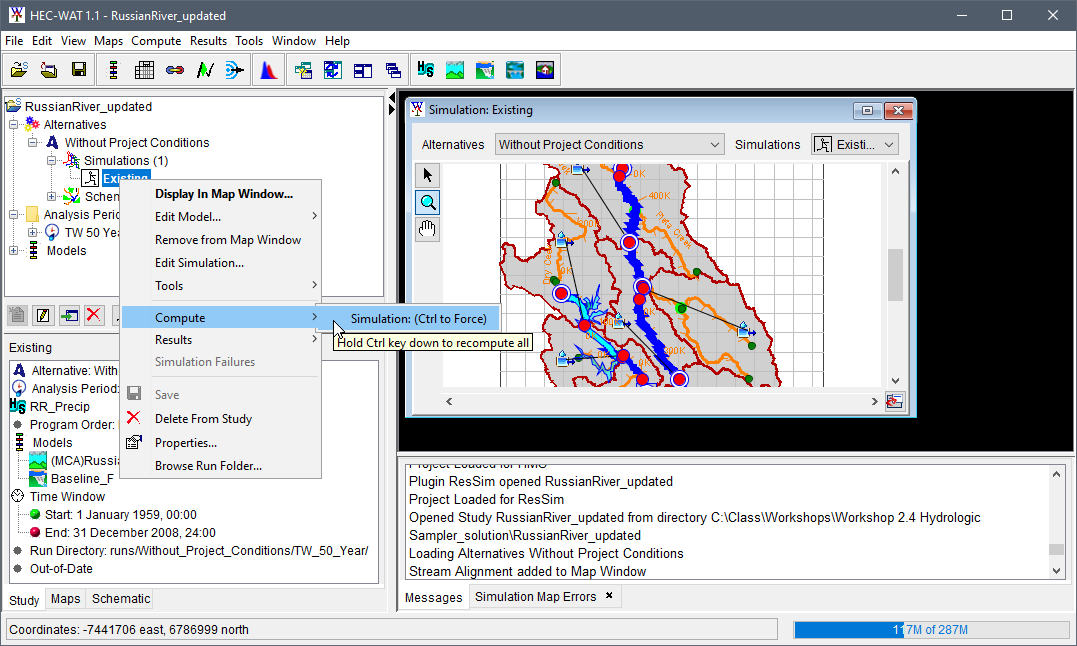This screenshot has height=646, width=1077.
Task: Click the memory usage progress bar
Action: point(931,630)
